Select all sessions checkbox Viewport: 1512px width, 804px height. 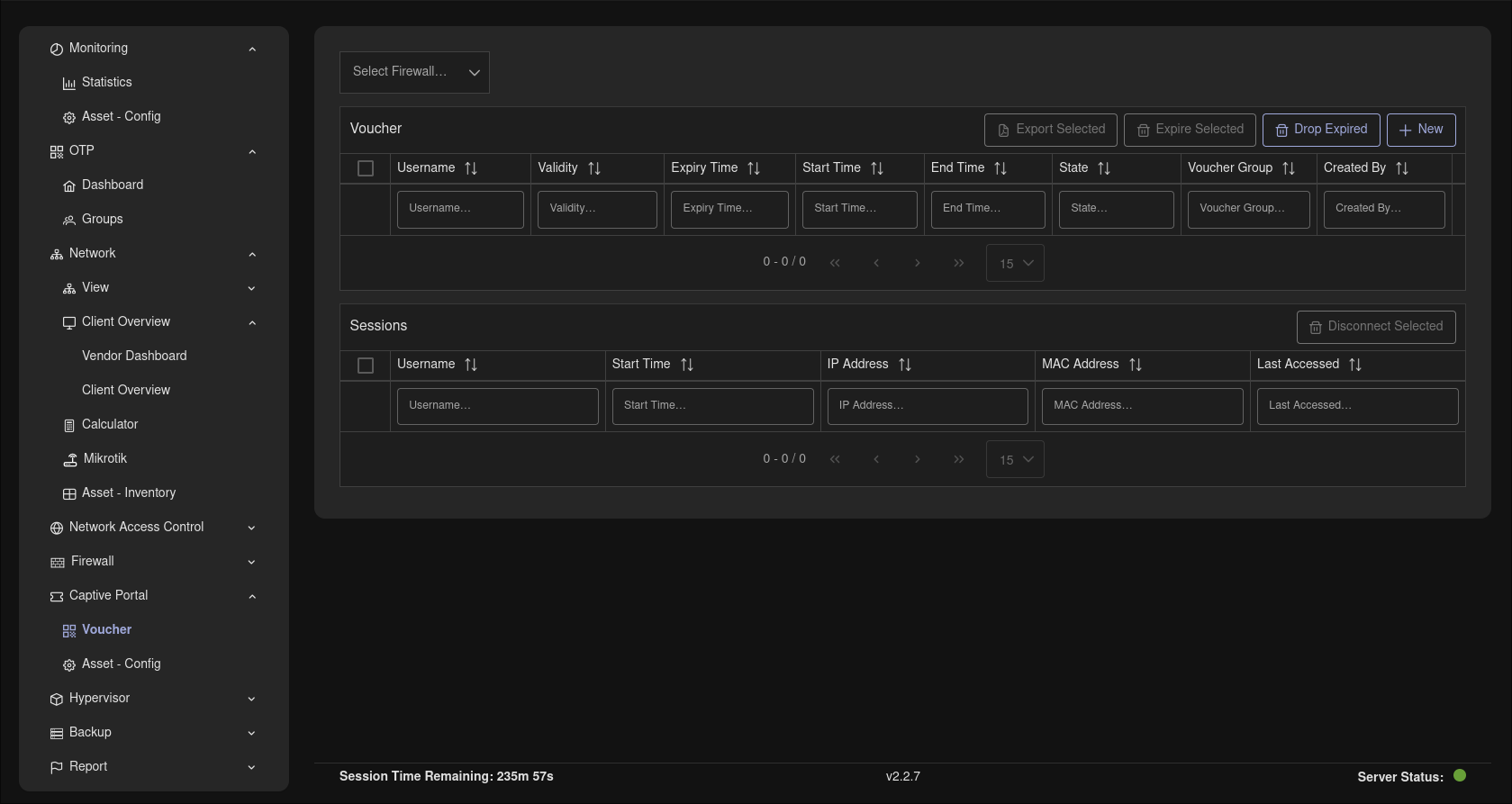pos(366,366)
